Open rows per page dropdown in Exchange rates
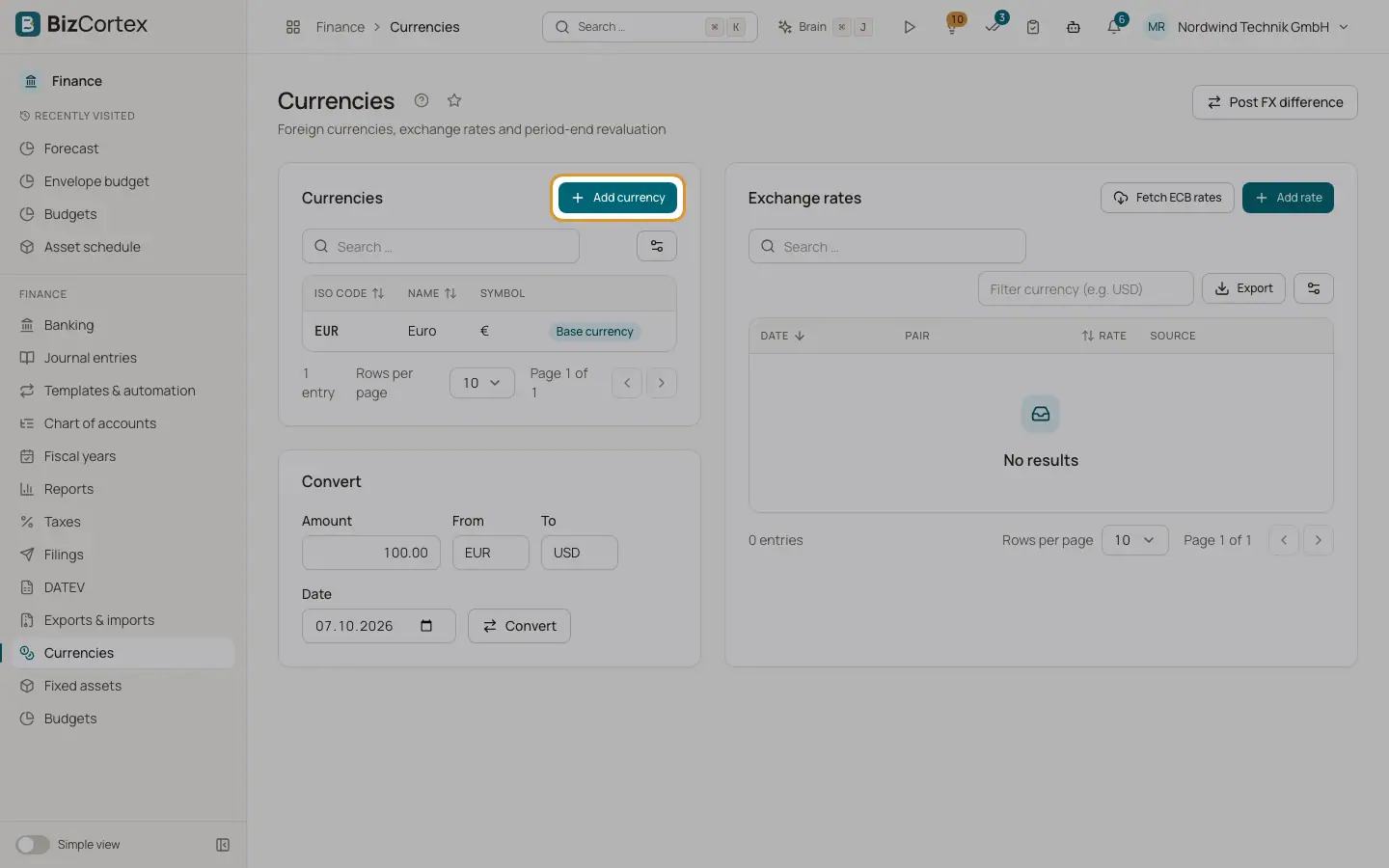This screenshot has height=868, width=1389. pos(1134,540)
